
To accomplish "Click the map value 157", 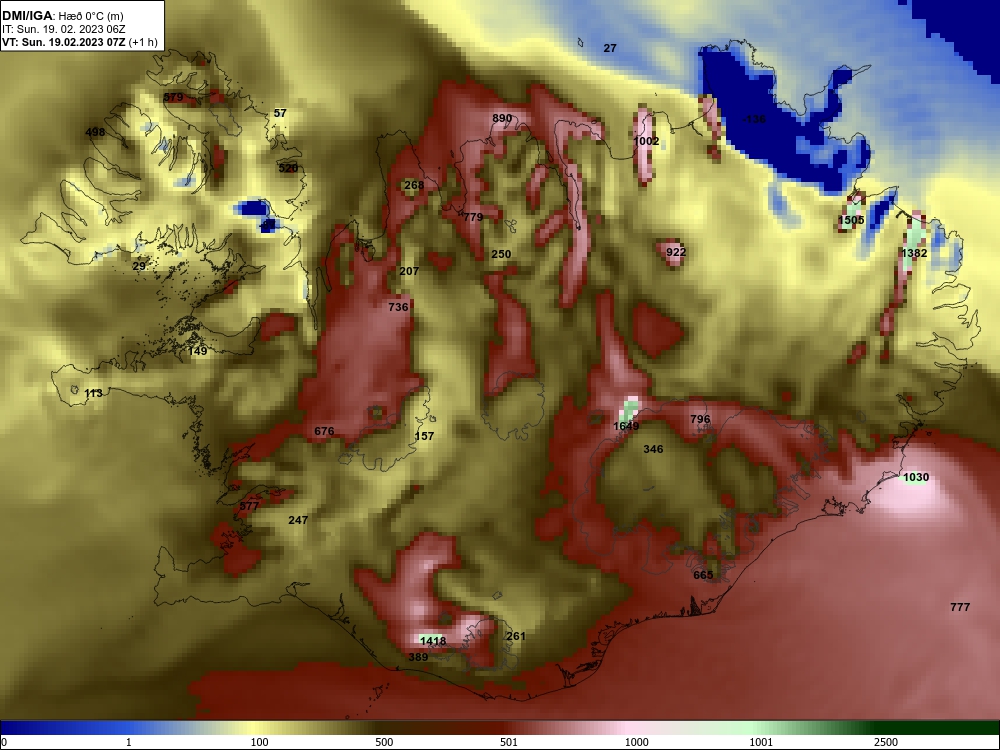I will (424, 436).
